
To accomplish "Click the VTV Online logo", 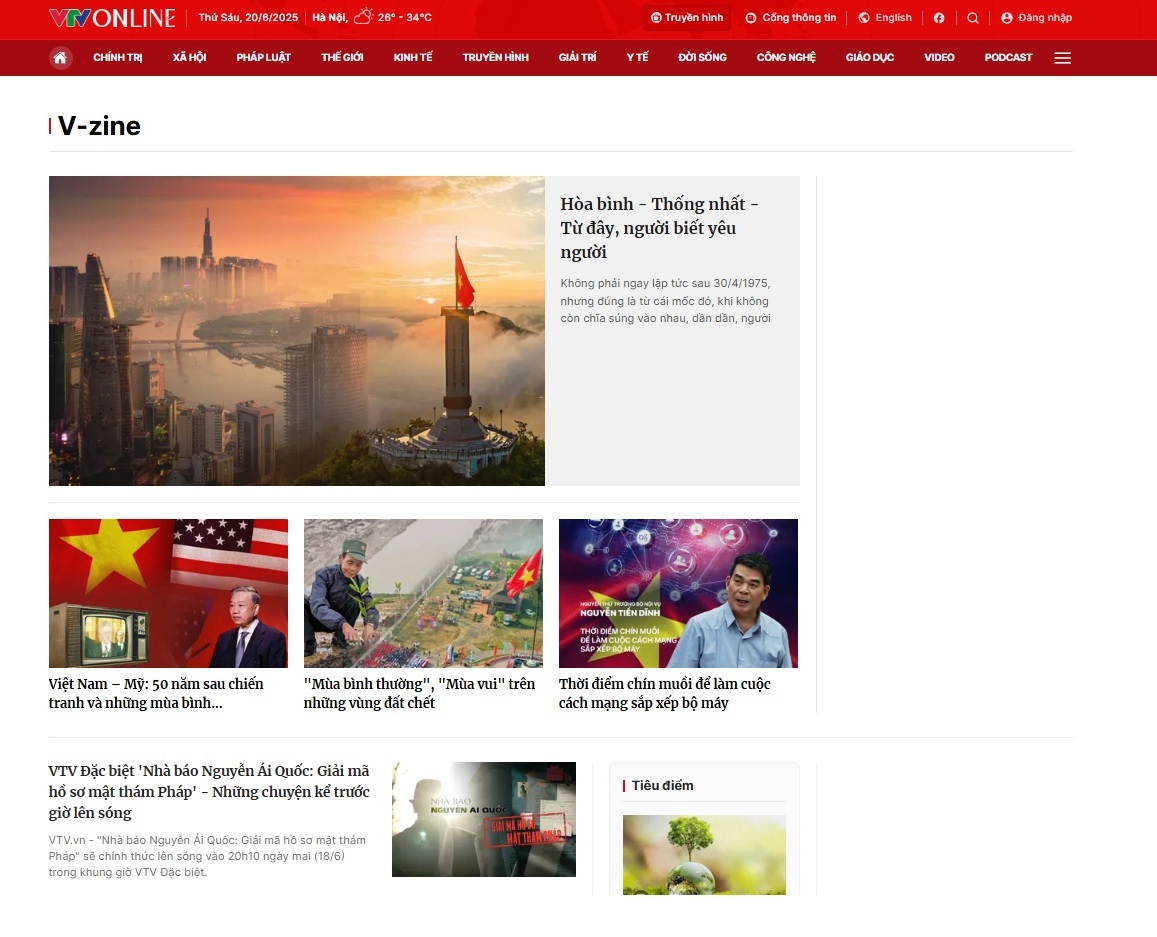I will point(112,18).
